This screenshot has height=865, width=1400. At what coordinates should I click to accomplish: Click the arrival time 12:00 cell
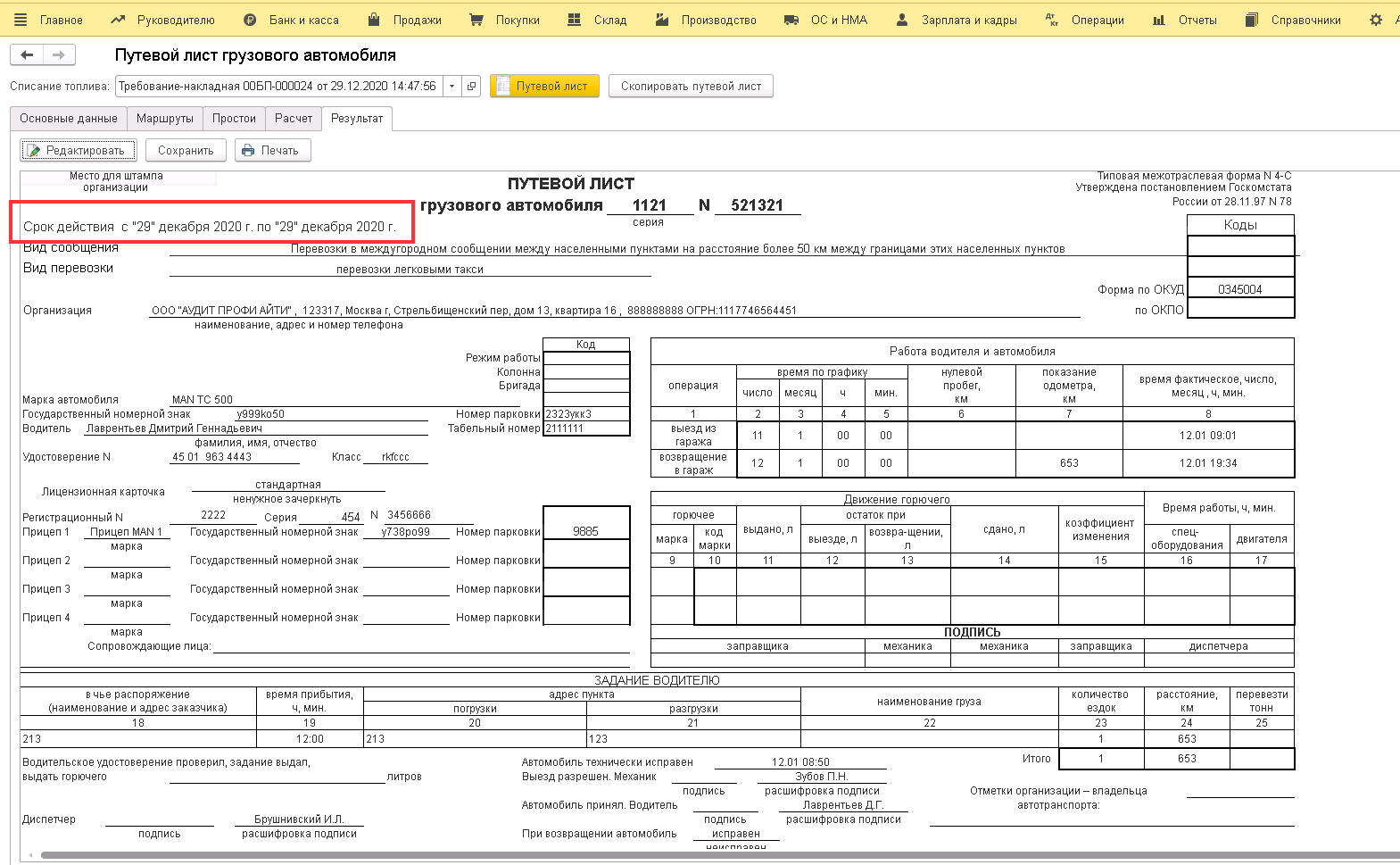point(310,739)
